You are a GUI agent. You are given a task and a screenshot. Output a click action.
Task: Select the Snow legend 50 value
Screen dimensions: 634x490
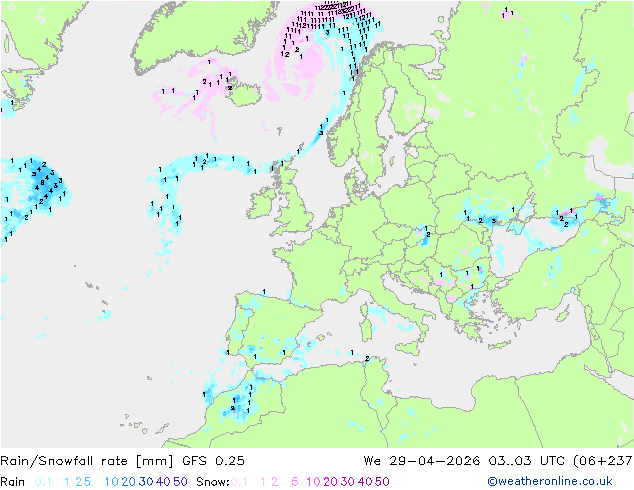tap(382, 482)
